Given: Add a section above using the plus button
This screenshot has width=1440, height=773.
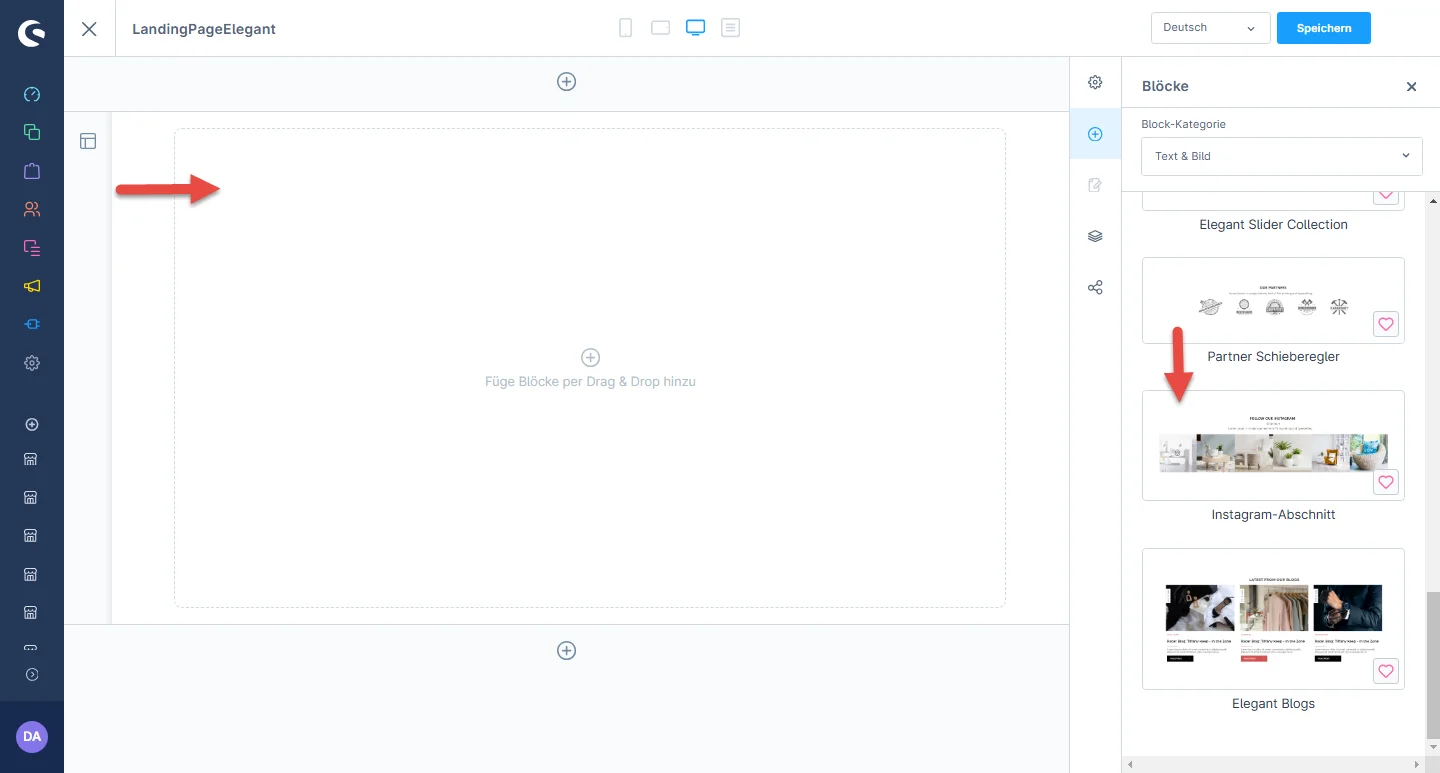Looking at the screenshot, I should tap(566, 82).
